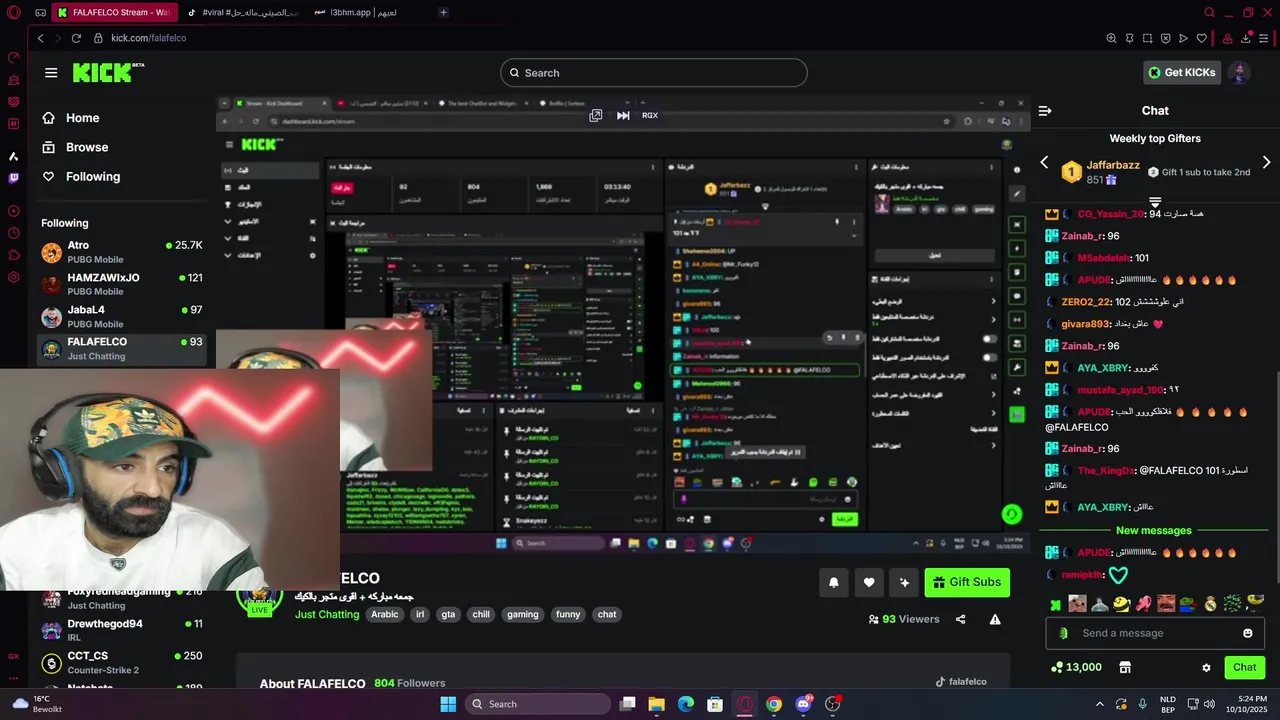Screen dimensions: 1280x720
Task: Insert the Kick logo emote
Action: [1055, 604]
